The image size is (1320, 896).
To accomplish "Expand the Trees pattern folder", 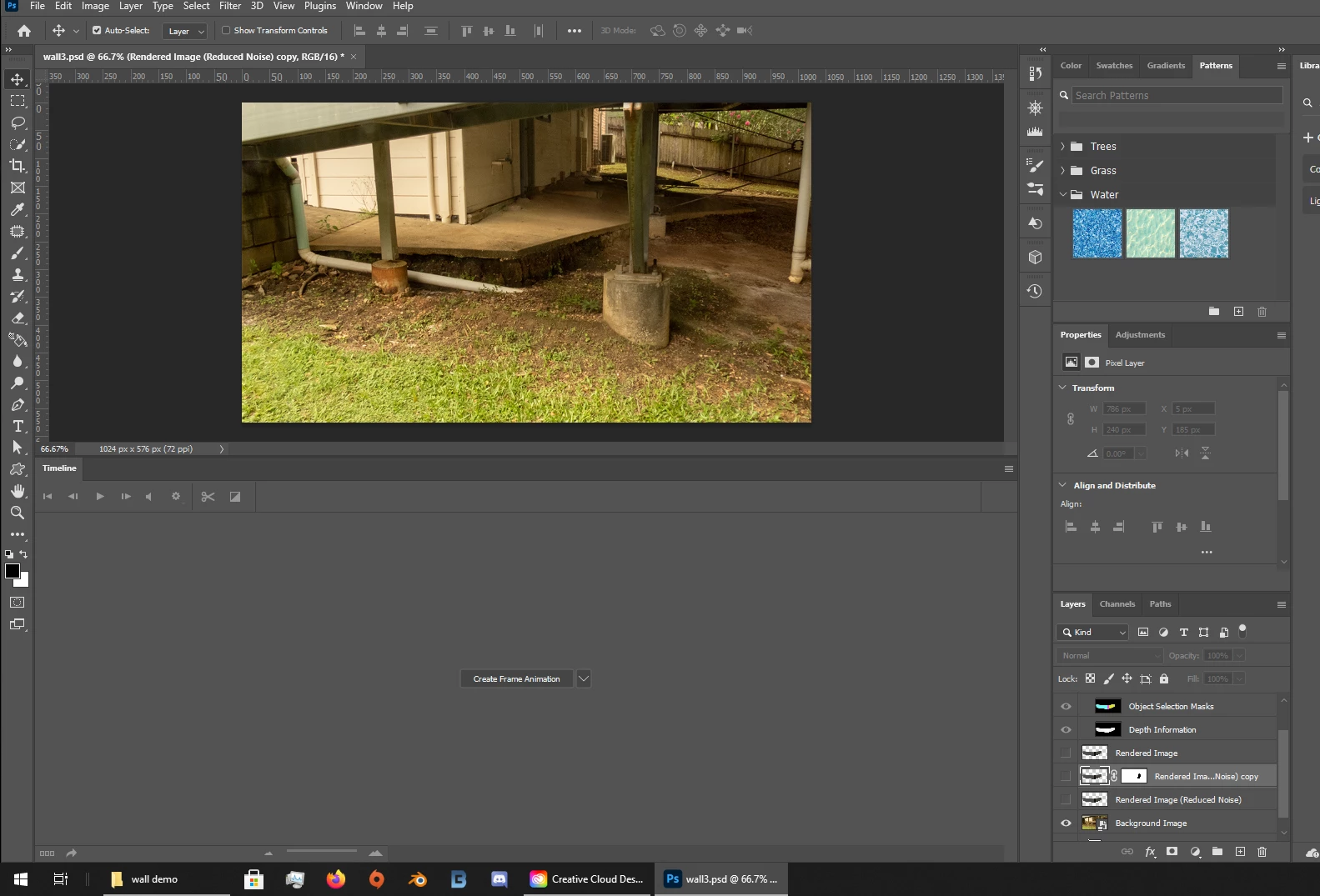I will (x=1062, y=146).
